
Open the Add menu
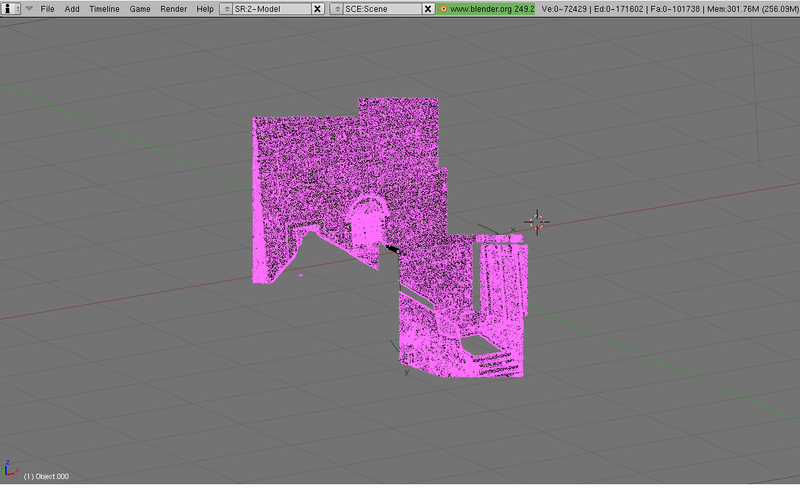pyautogui.click(x=72, y=9)
